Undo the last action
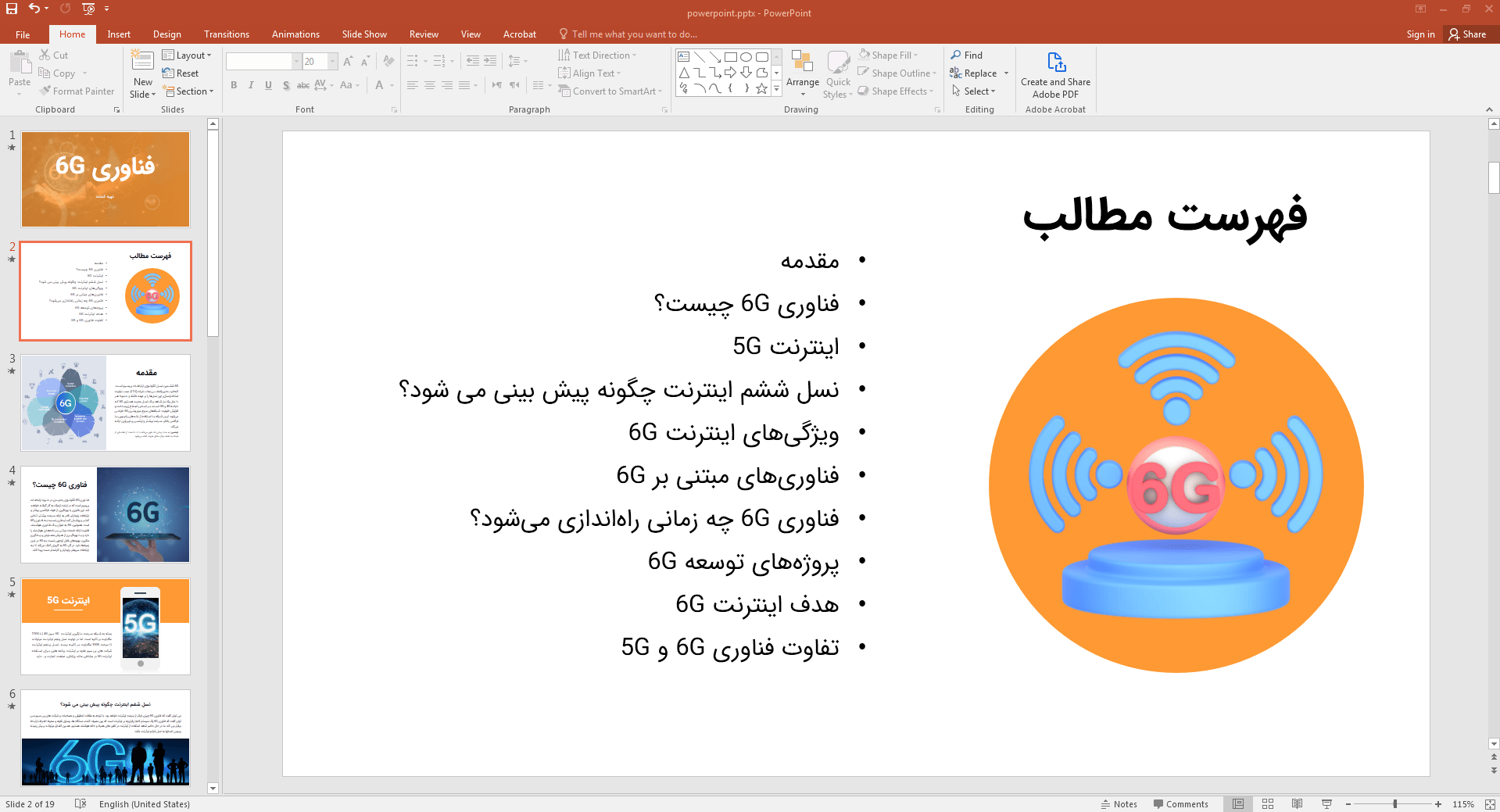The width and height of the screenshot is (1500, 812). [34, 9]
